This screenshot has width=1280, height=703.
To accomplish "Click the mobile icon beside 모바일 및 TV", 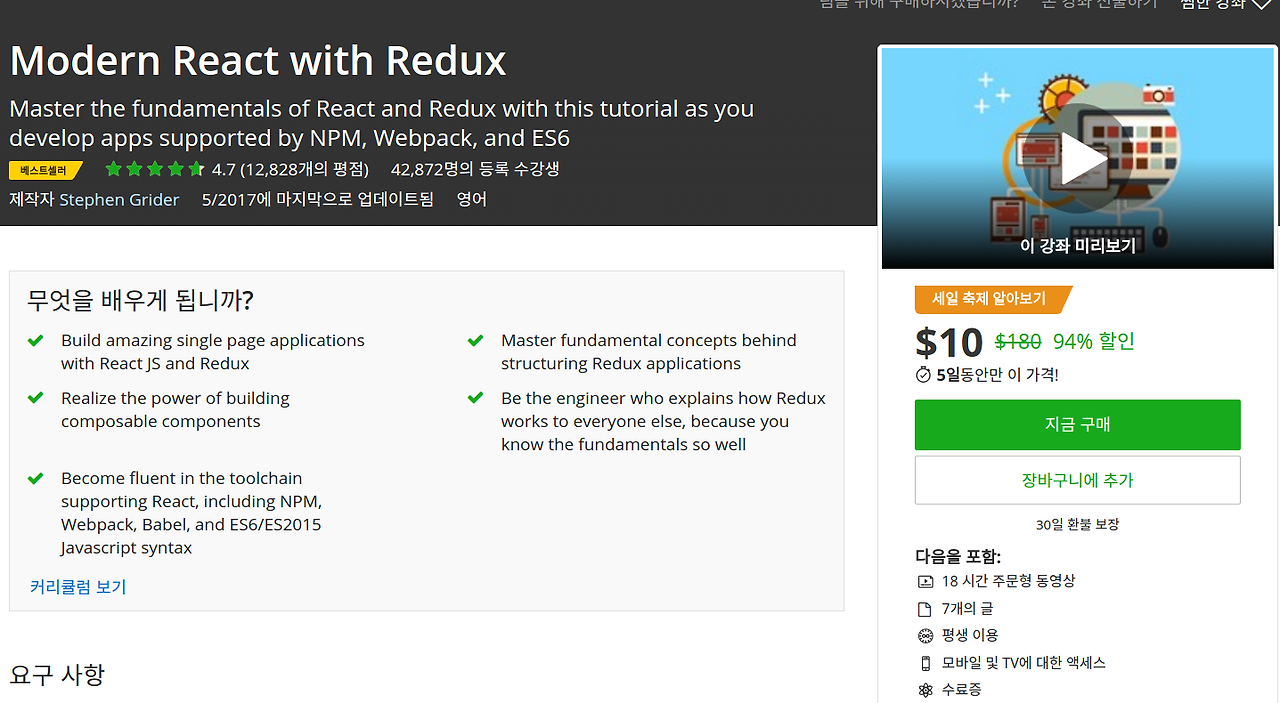I will click(925, 663).
